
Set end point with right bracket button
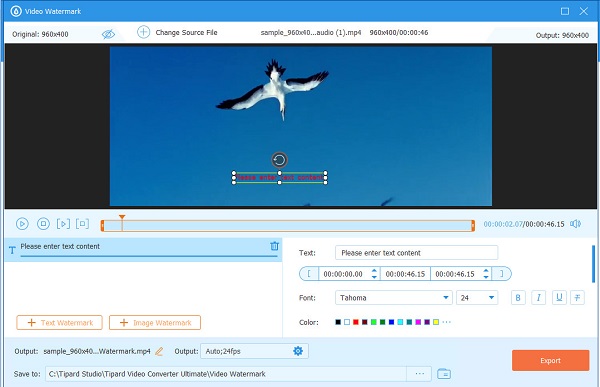[x=501, y=274]
